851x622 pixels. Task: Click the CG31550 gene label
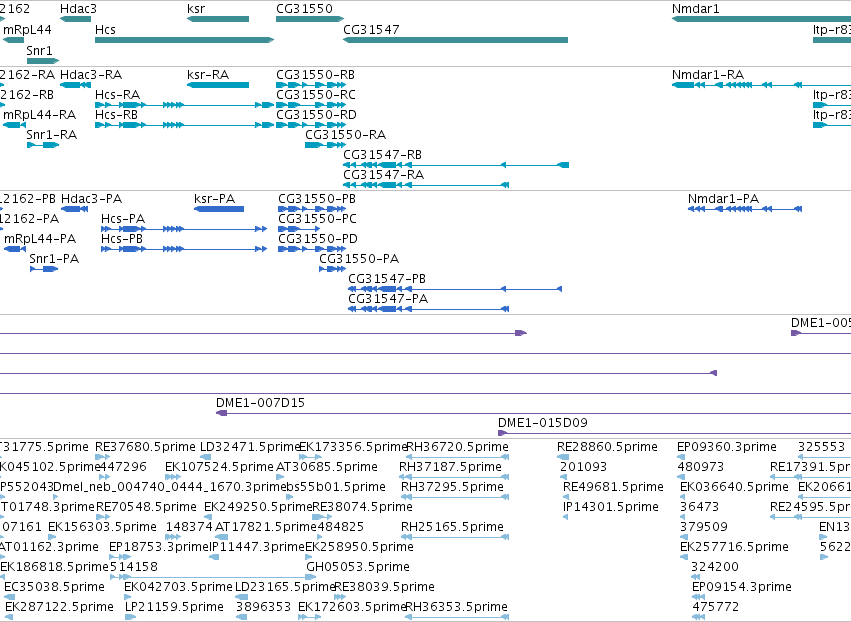click(x=304, y=9)
